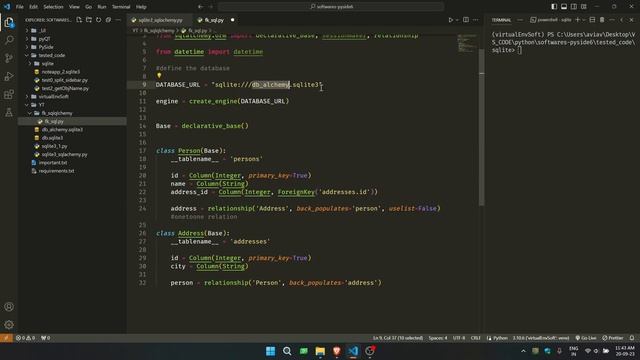This screenshot has width=640, height=360.
Task: Click errors and warnings status indicator
Action: tap(25, 338)
